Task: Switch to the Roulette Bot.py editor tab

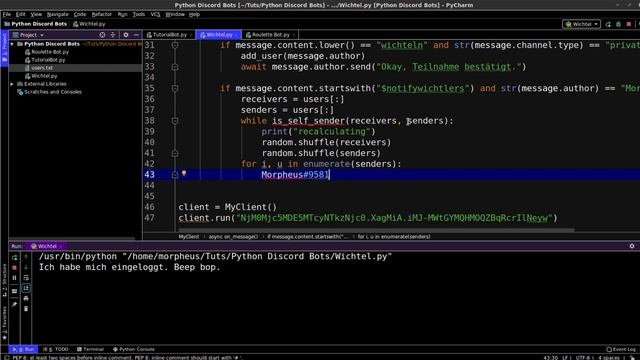Action: coord(270,35)
